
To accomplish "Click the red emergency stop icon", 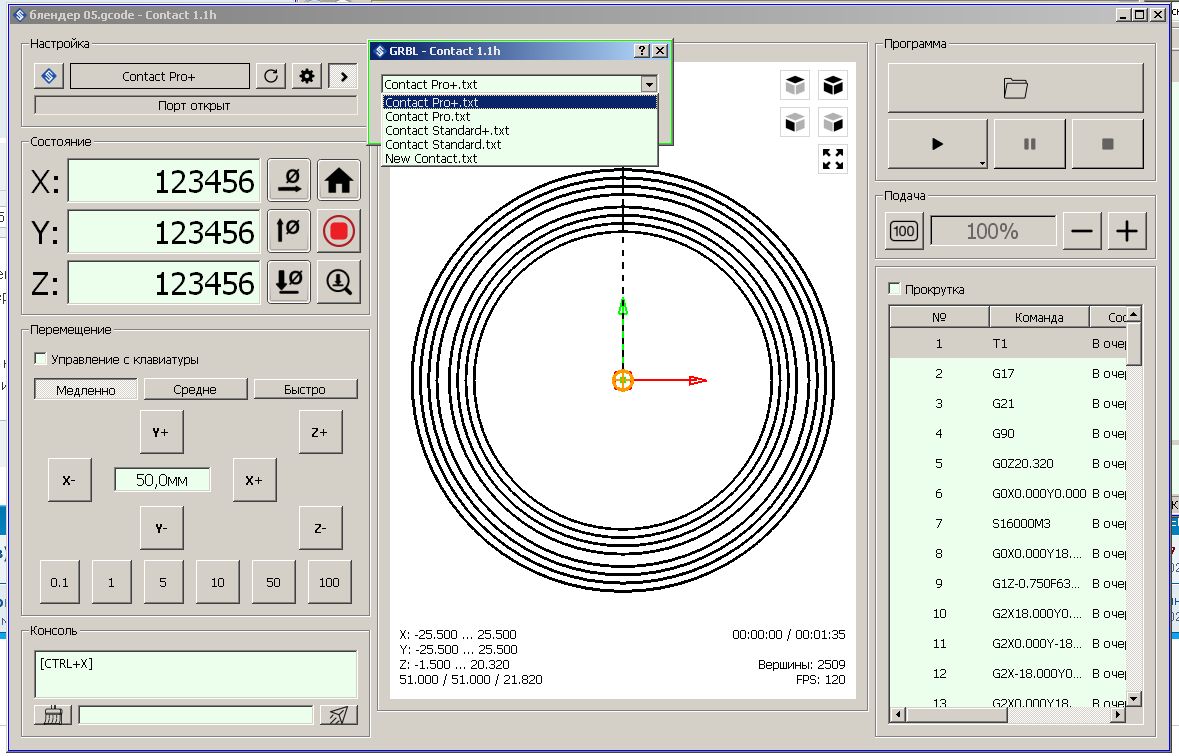I will [x=339, y=232].
